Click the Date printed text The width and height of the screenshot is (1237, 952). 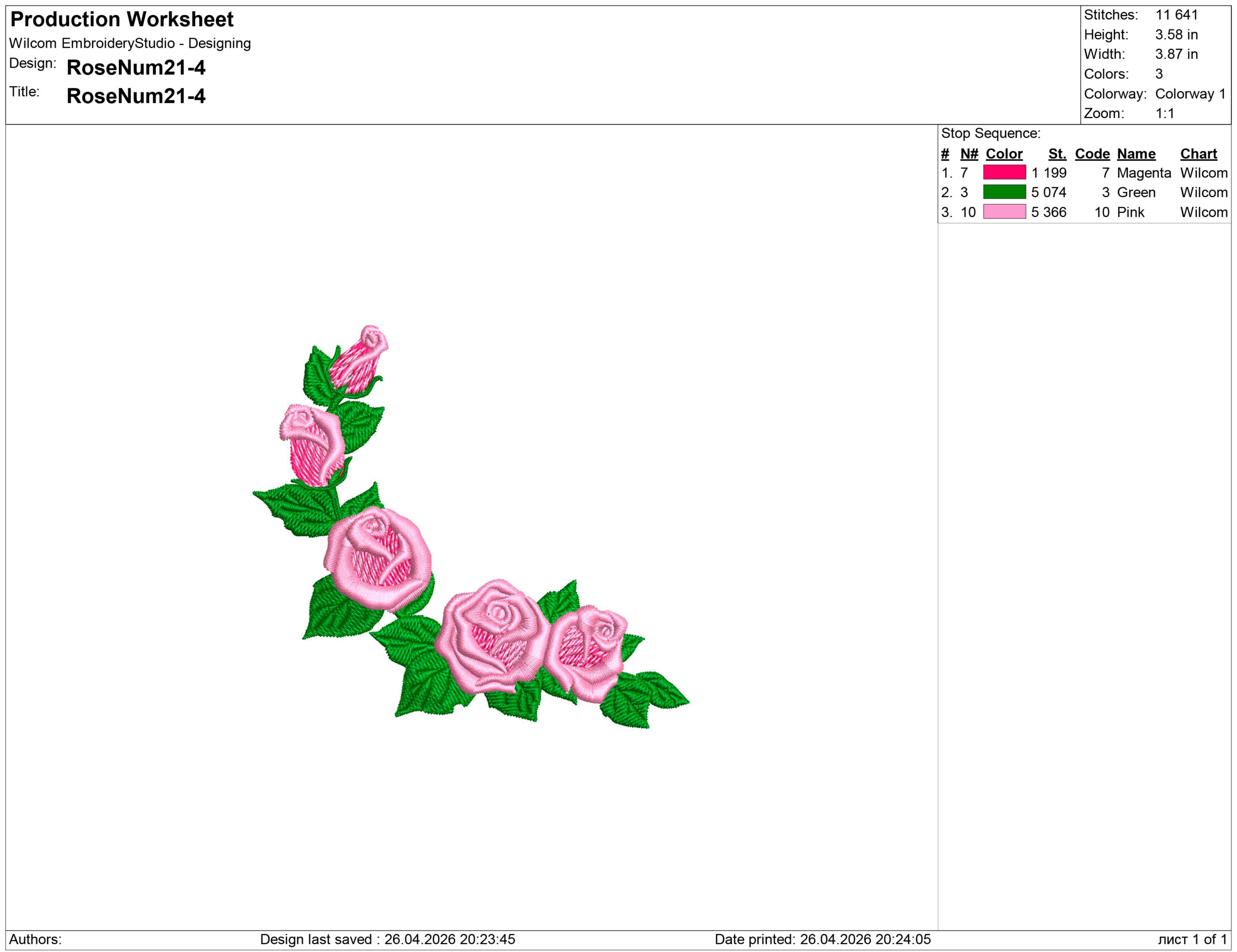tap(822, 939)
